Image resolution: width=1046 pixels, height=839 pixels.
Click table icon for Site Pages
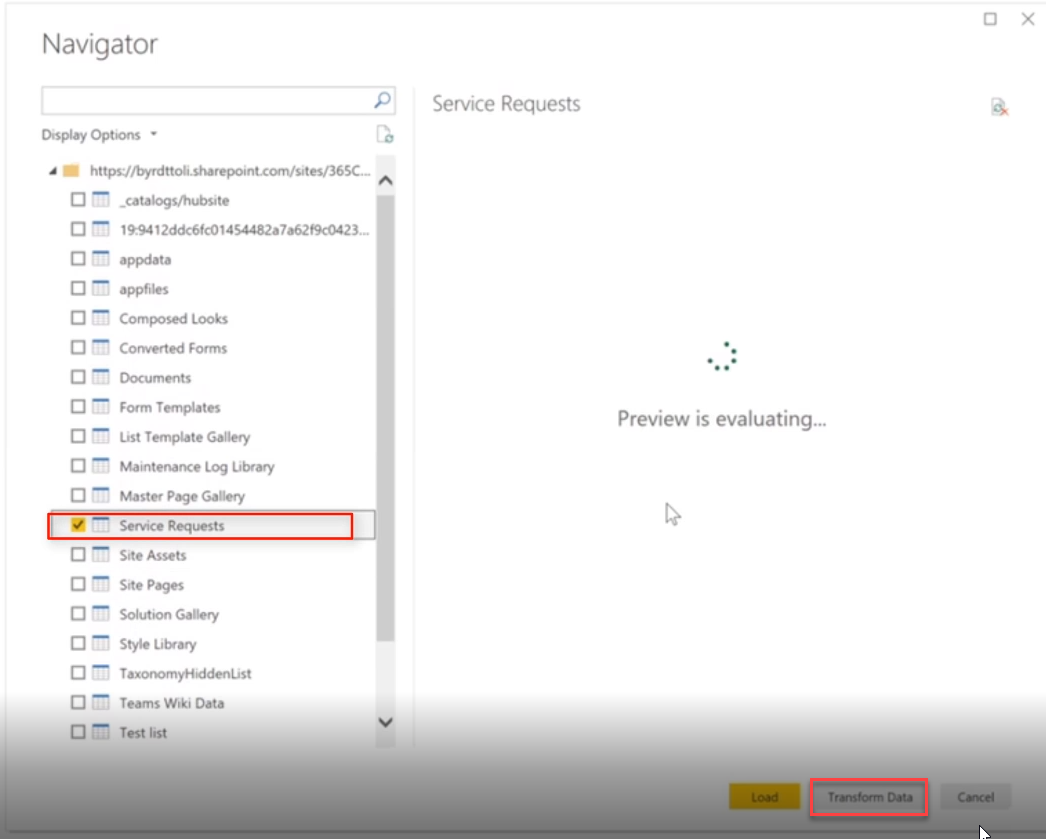pos(101,584)
